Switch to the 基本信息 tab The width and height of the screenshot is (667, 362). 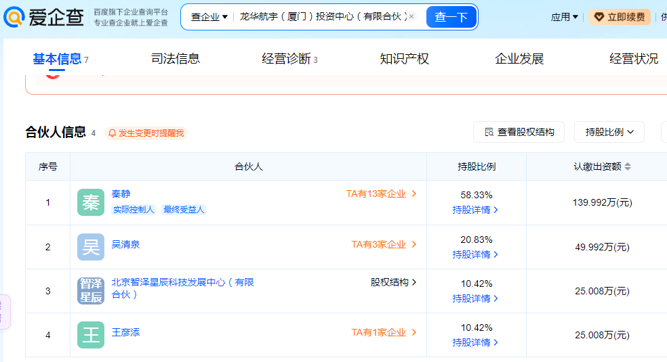[57, 59]
